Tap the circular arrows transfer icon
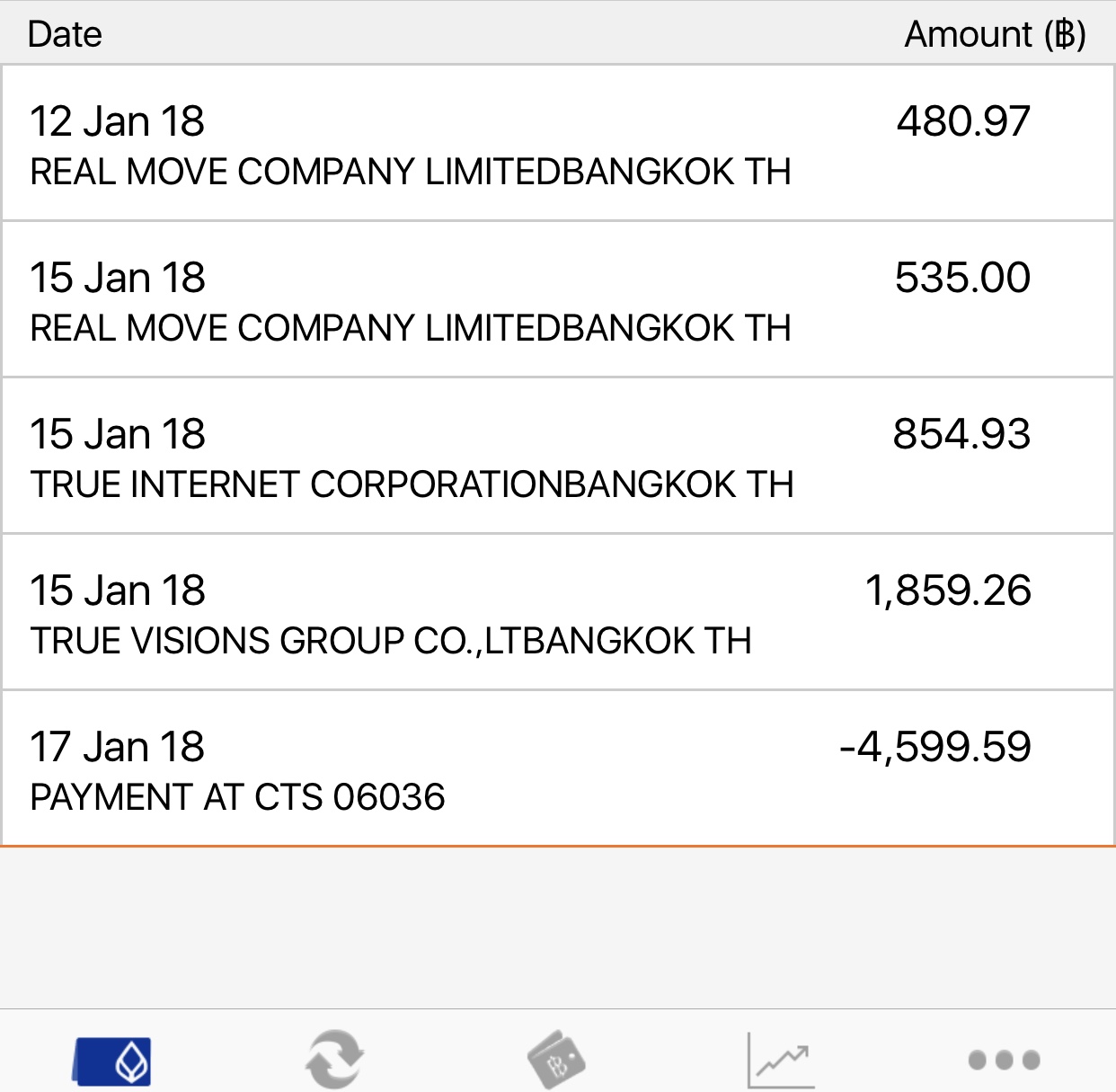This screenshot has width=1116, height=1092. tap(334, 1060)
